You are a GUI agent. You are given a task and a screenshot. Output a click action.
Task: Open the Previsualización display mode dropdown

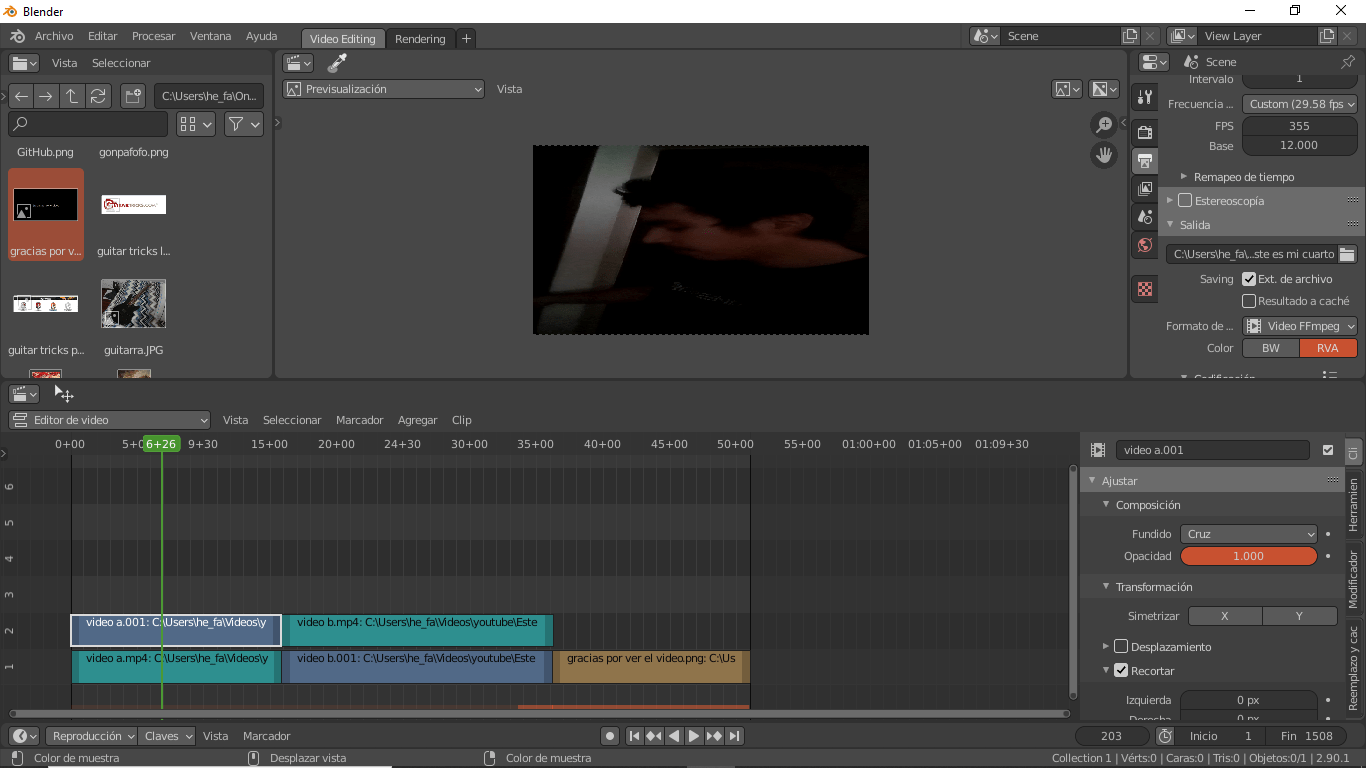click(383, 89)
